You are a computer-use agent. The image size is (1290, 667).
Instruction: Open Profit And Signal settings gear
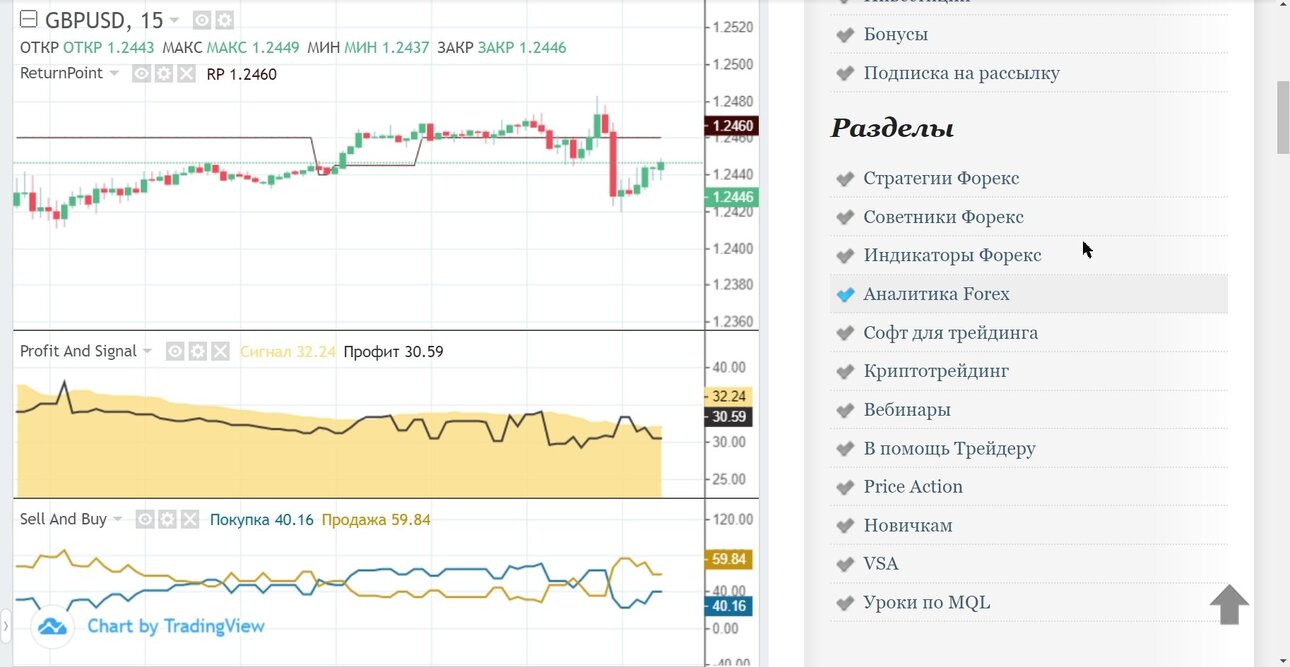(198, 352)
